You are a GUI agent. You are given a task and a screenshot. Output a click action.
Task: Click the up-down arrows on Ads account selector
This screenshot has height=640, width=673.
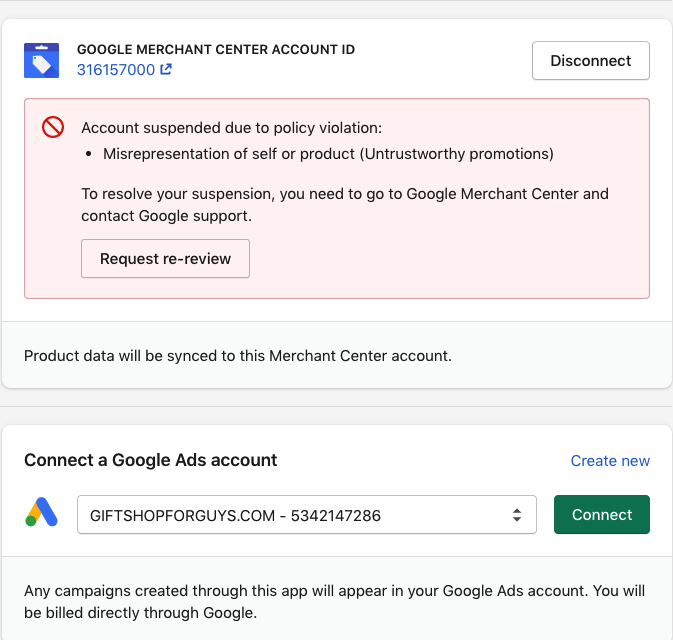(517, 515)
